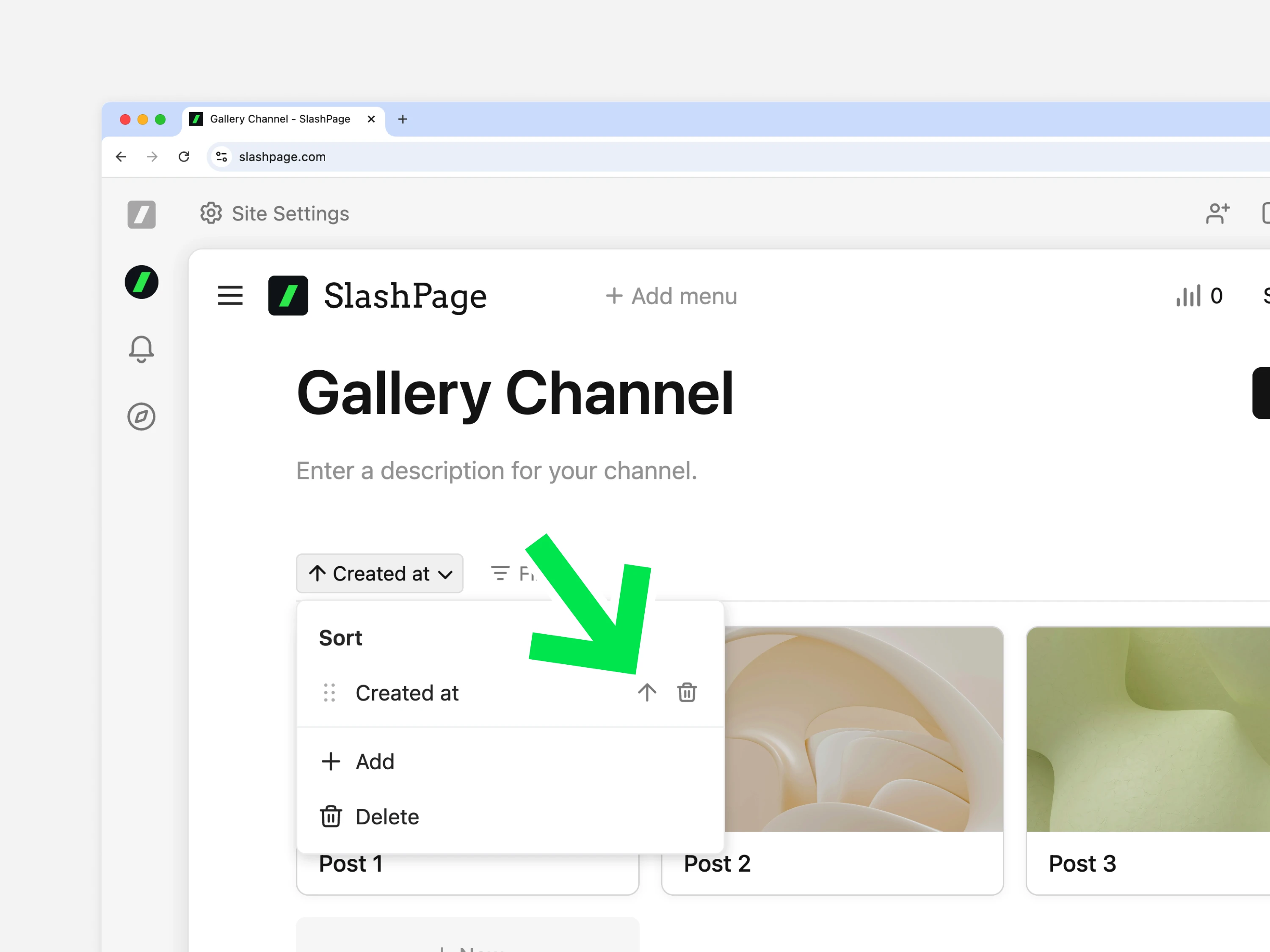
Task: Select the Gallery Channel - SlashPage tab
Action: [283, 119]
